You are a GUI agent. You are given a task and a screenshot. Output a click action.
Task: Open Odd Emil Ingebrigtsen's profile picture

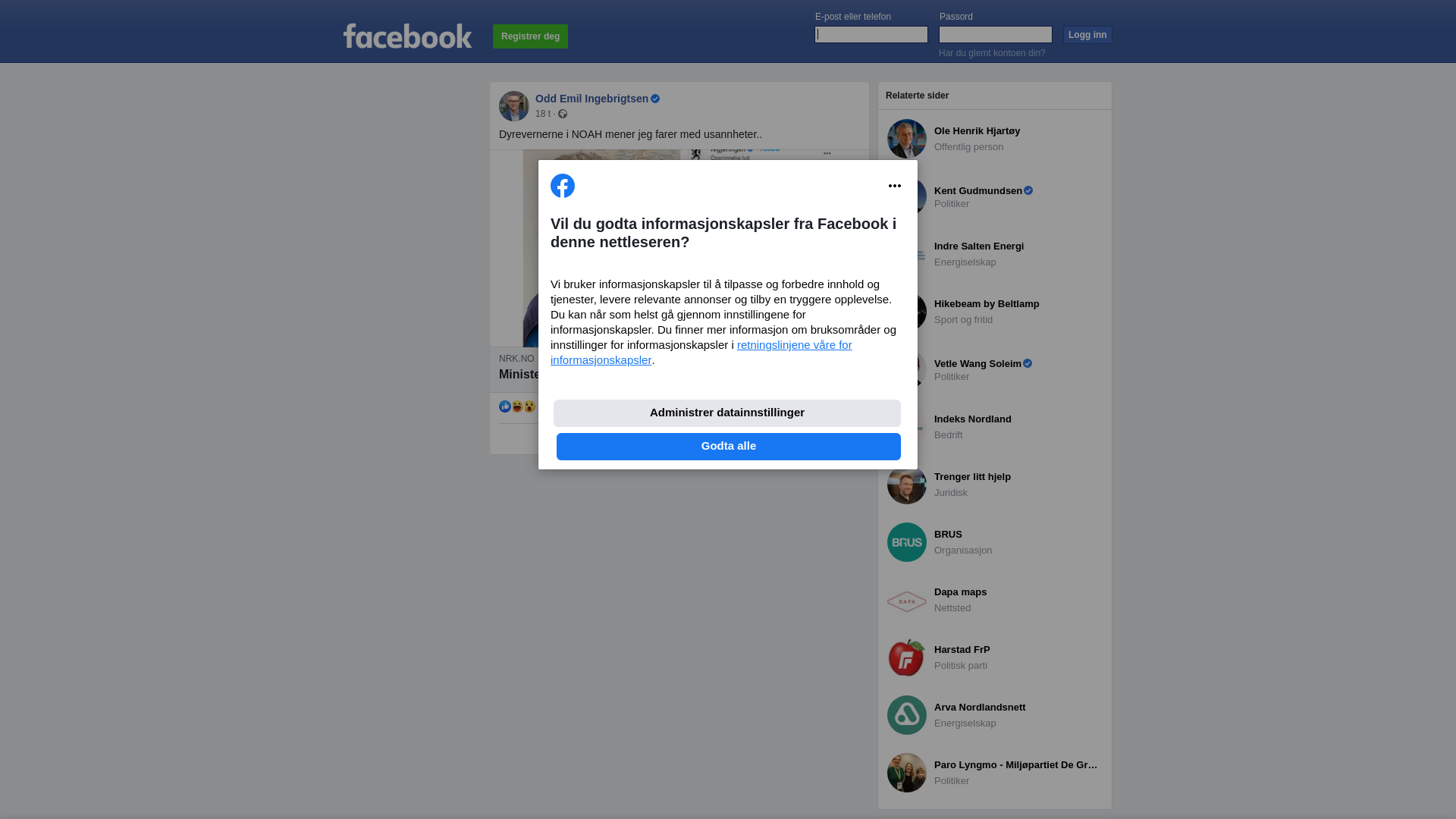(x=514, y=106)
